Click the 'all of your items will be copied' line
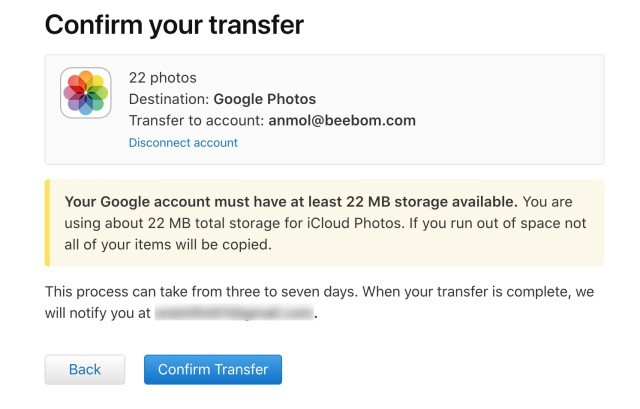The width and height of the screenshot is (640, 409). point(168,245)
